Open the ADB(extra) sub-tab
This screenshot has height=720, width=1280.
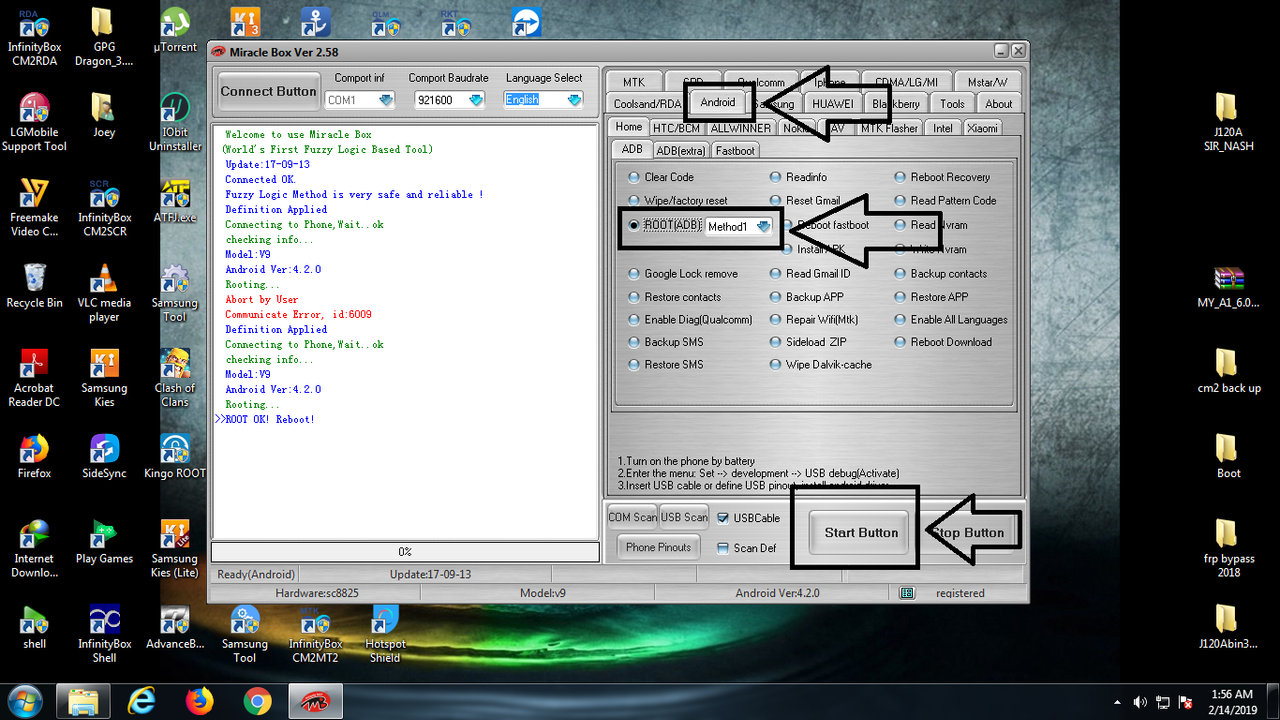tap(680, 150)
